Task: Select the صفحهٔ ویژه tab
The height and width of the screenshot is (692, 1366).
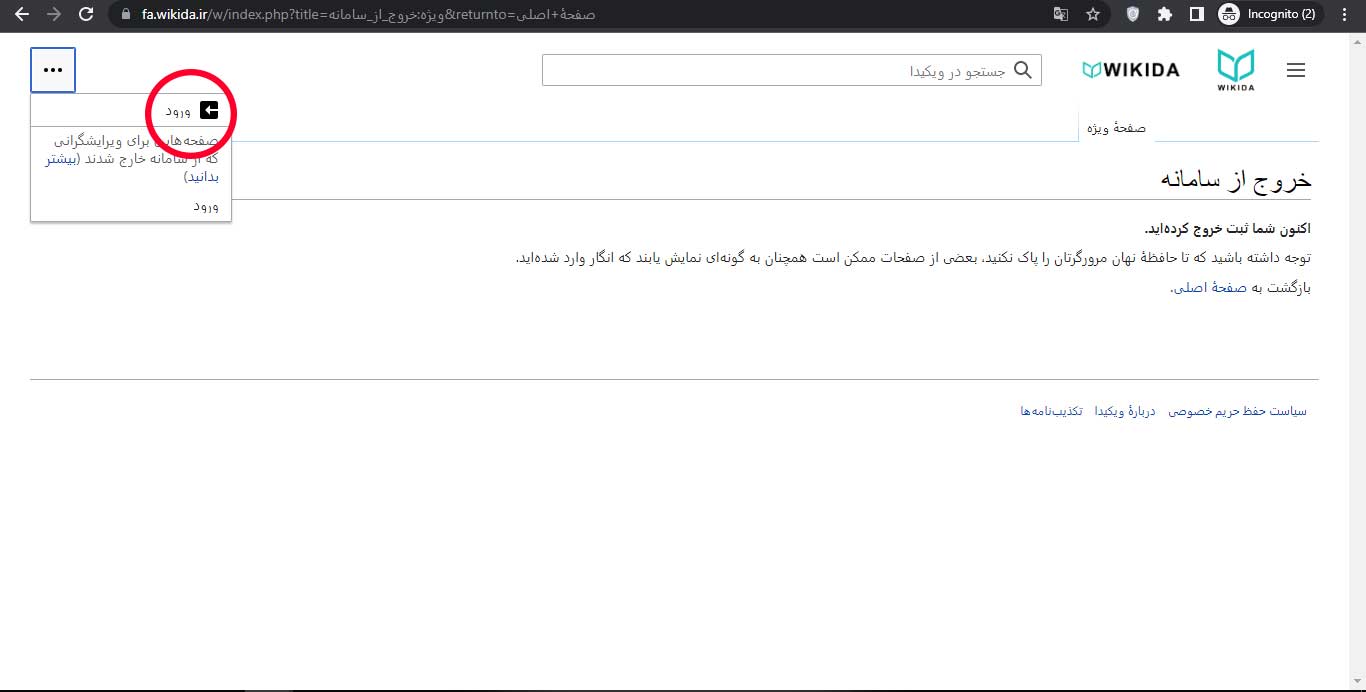Action: (1118, 128)
